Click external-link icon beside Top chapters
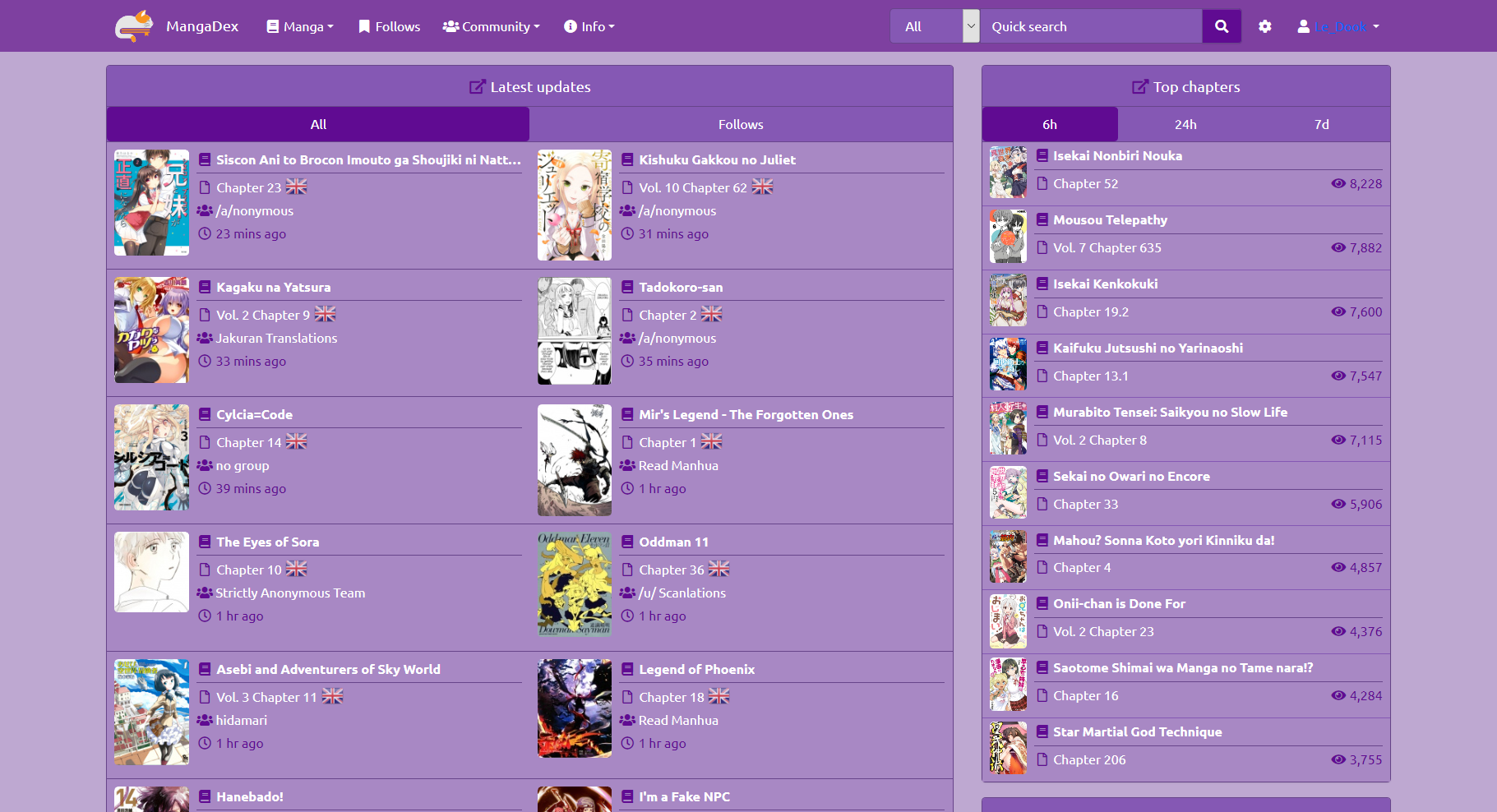Image resolution: width=1497 pixels, height=812 pixels. 1139,87
